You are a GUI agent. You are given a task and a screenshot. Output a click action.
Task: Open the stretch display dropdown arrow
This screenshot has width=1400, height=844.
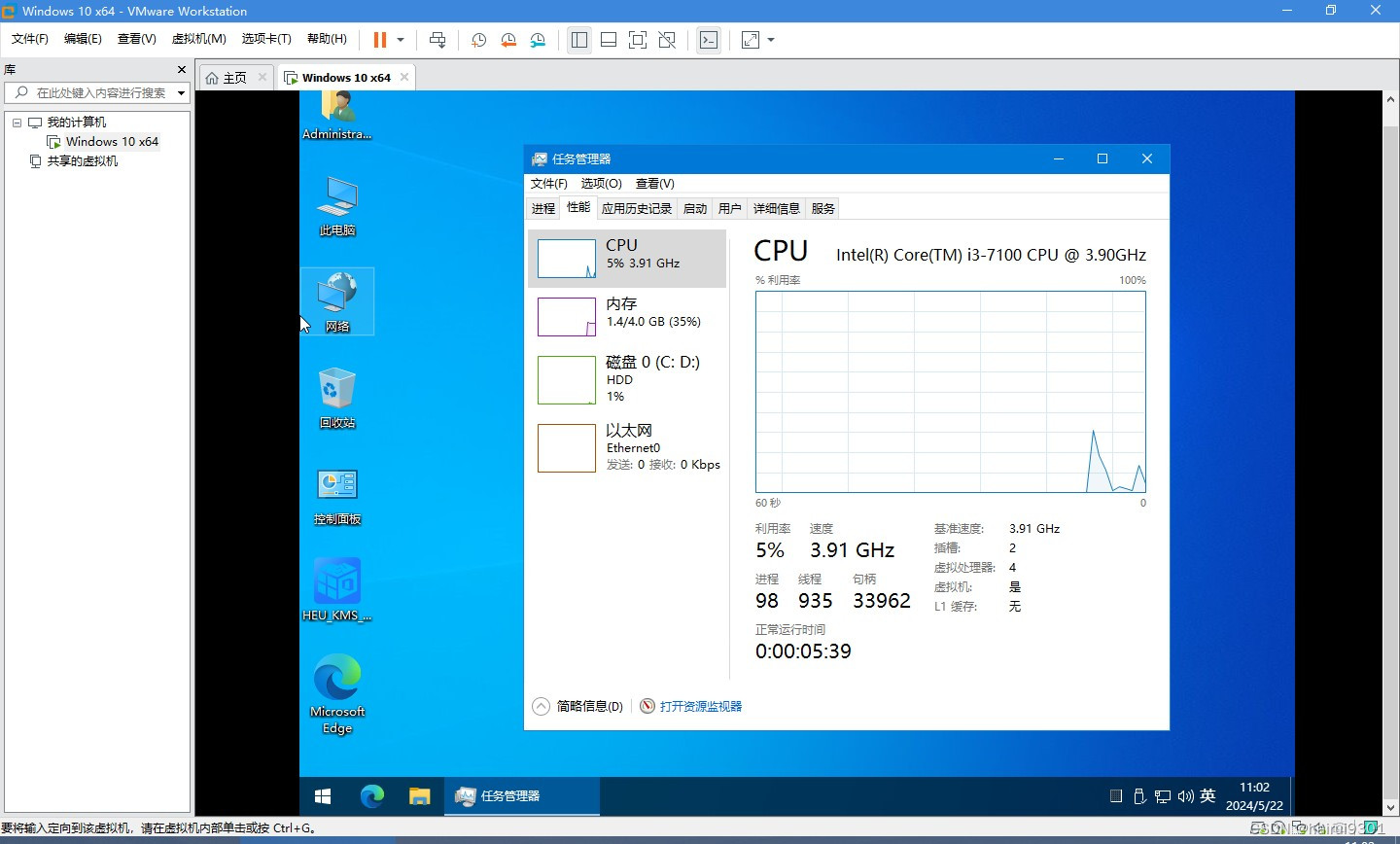(x=771, y=40)
